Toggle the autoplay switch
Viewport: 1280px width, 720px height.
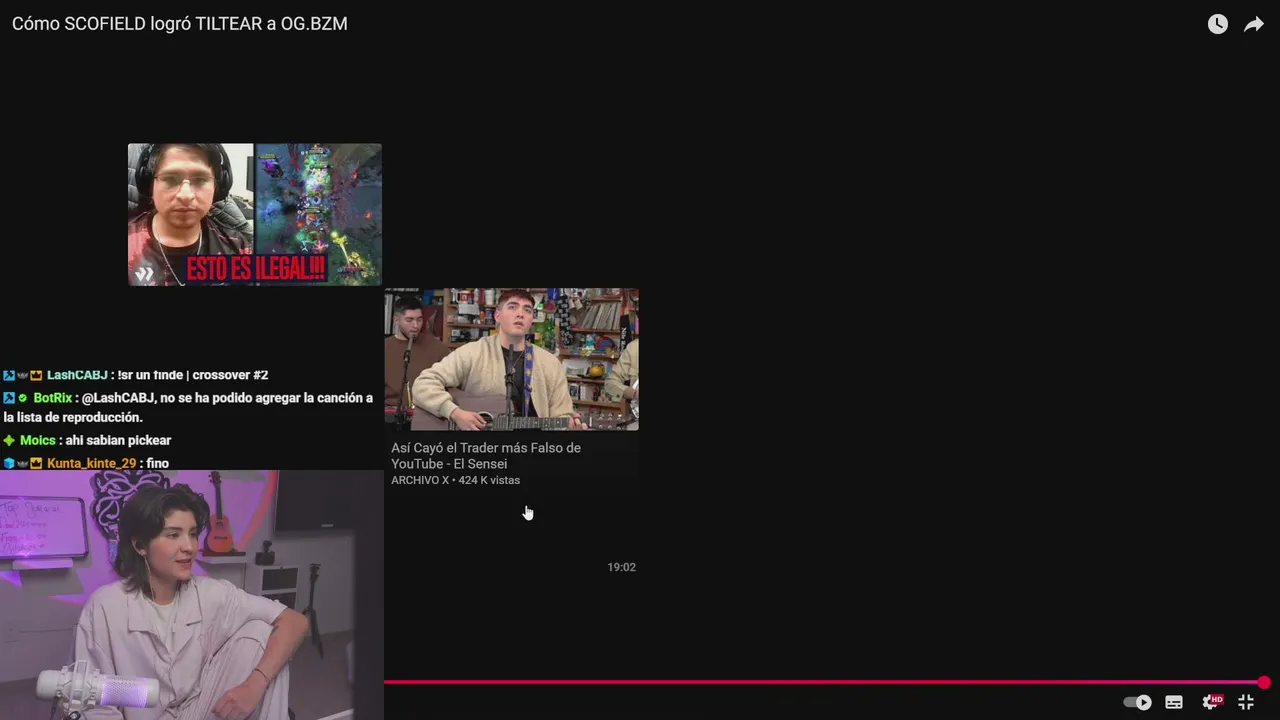1137,702
